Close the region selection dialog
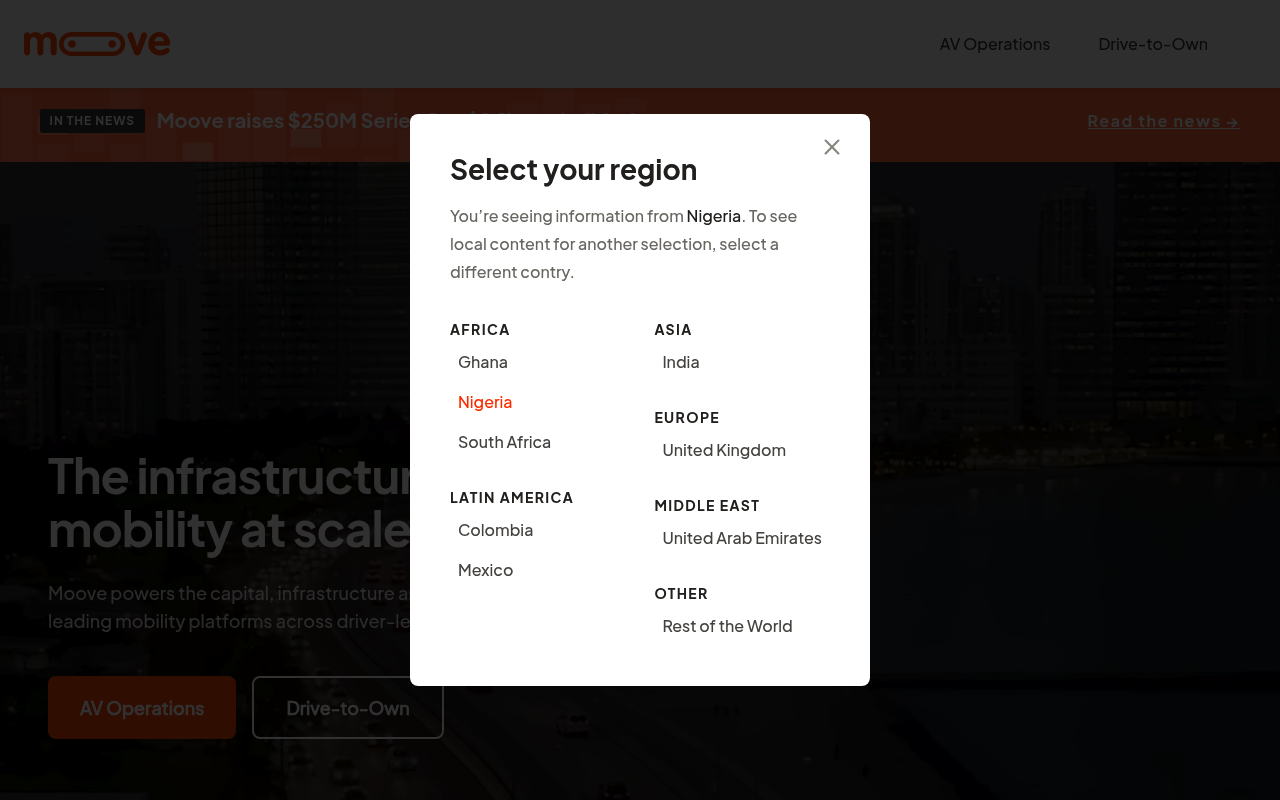 [832, 147]
